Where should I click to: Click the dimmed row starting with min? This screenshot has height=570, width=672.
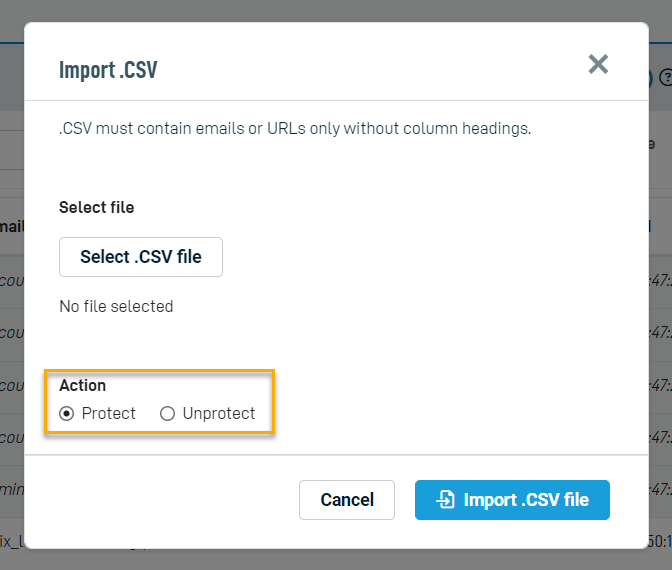click(12, 489)
